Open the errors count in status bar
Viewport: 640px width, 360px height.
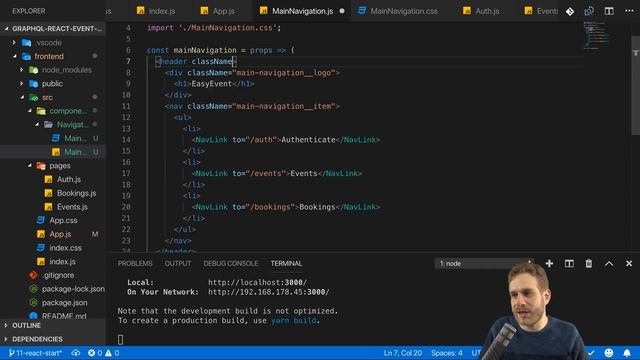(x=95, y=353)
